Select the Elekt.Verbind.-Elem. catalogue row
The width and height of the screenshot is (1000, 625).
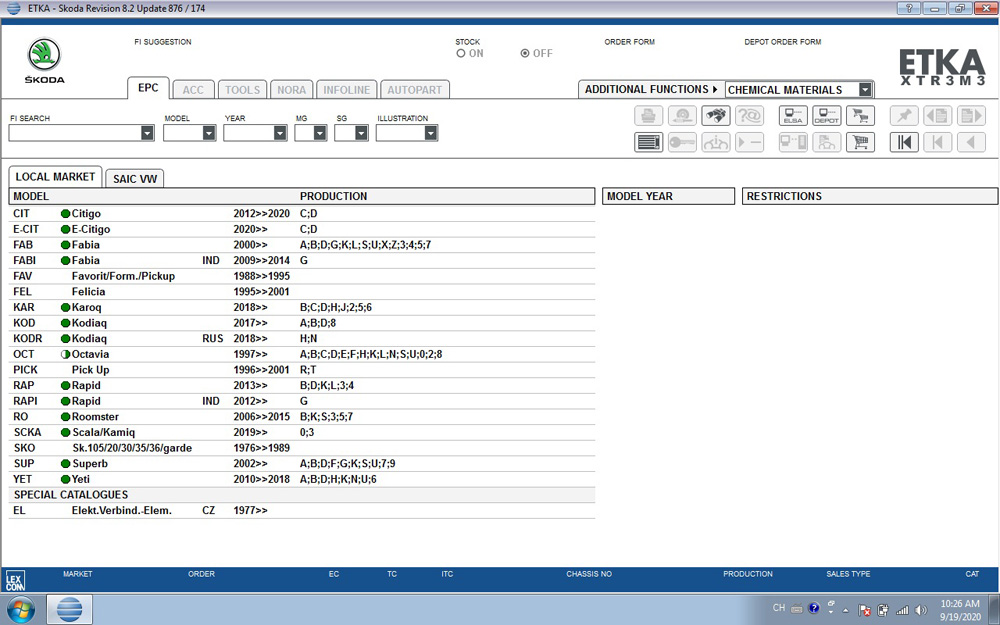click(302, 510)
